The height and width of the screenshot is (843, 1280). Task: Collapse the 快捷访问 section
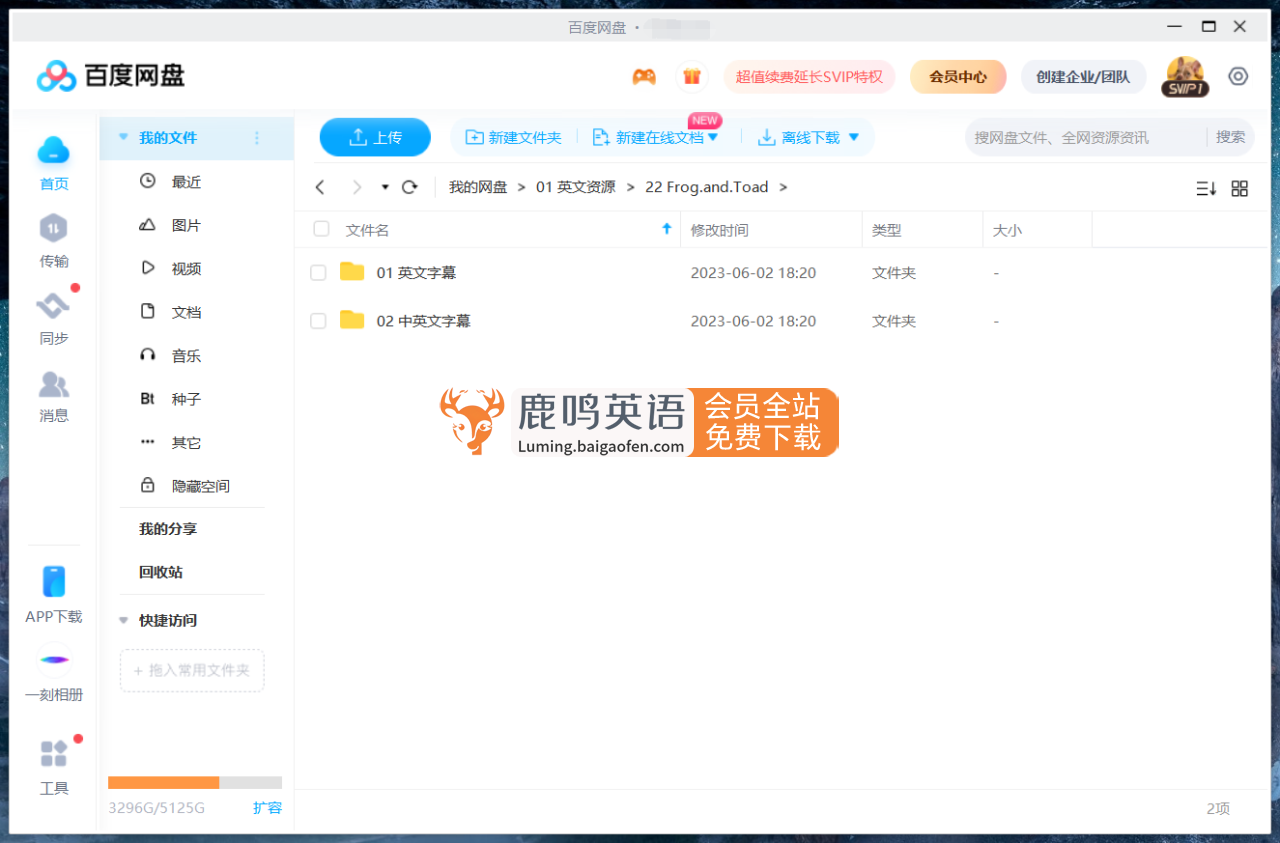(123, 620)
